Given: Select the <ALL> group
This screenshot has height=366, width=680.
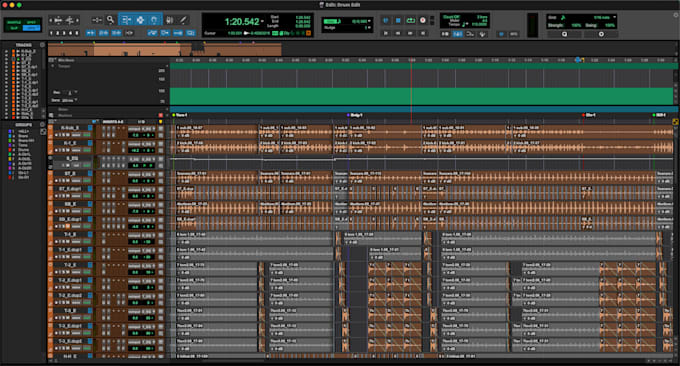Looking at the screenshot, I should [x=23, y=131].
